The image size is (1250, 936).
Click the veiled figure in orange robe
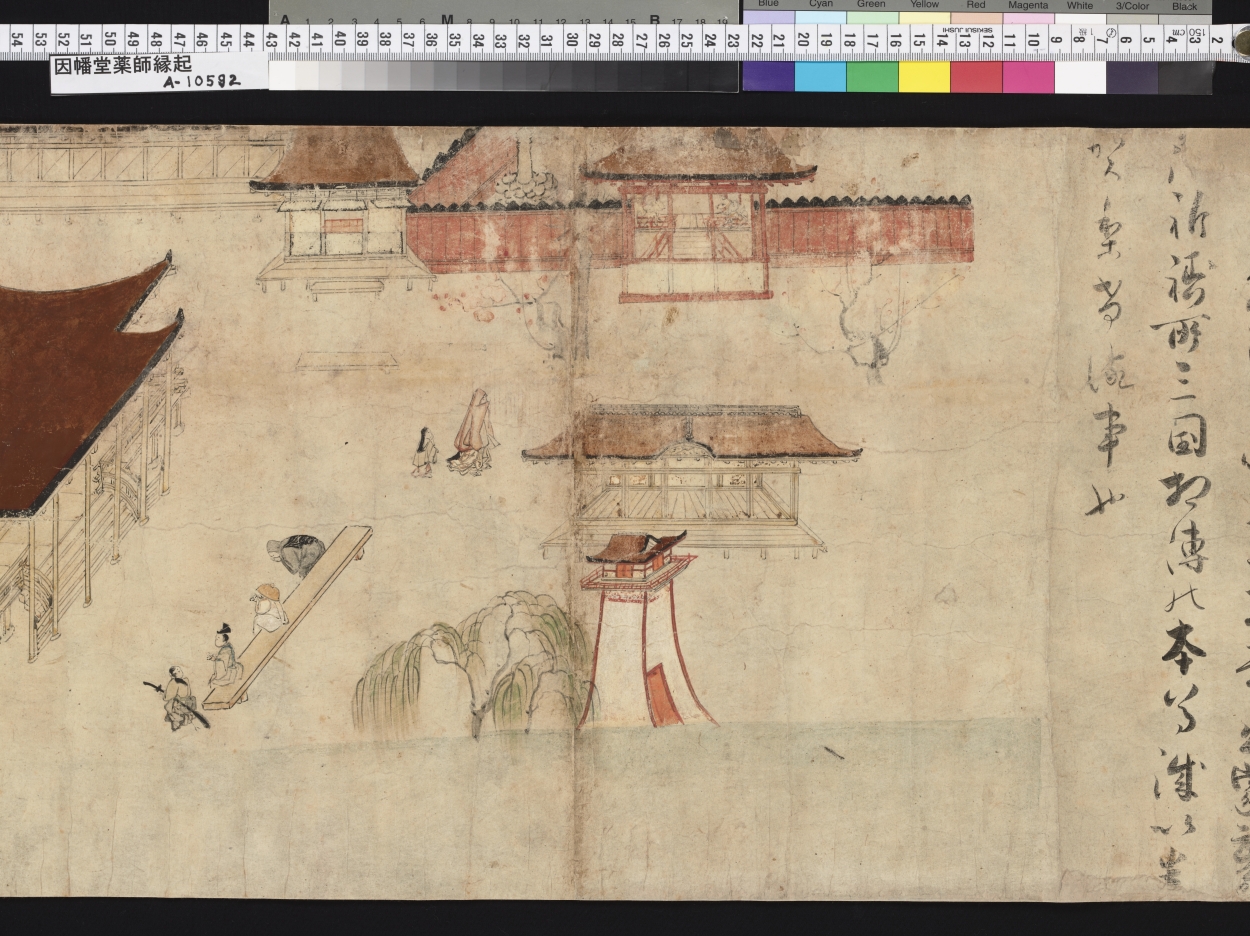click(473, 431)
